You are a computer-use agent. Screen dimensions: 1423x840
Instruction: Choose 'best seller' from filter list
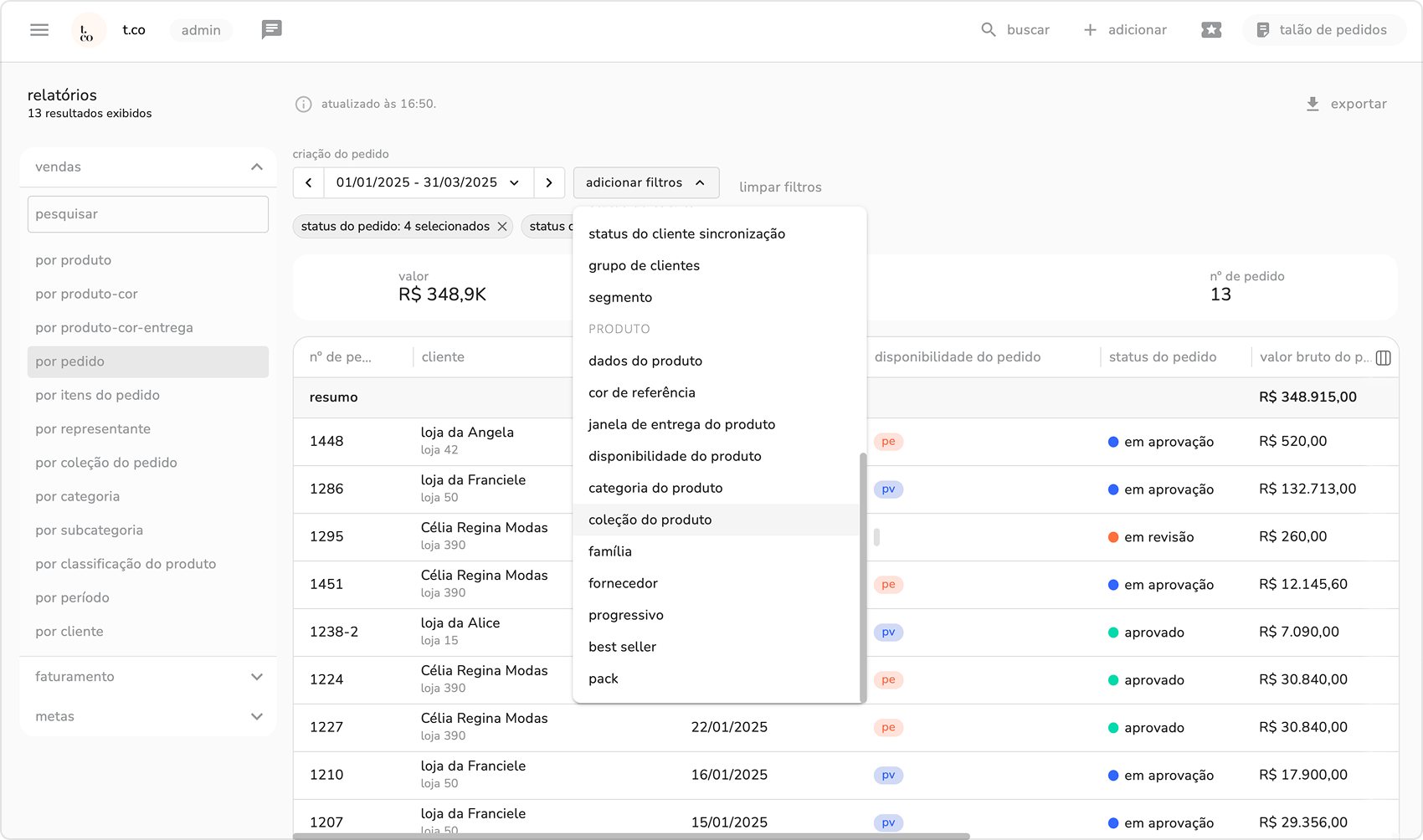tap(622, 647)
